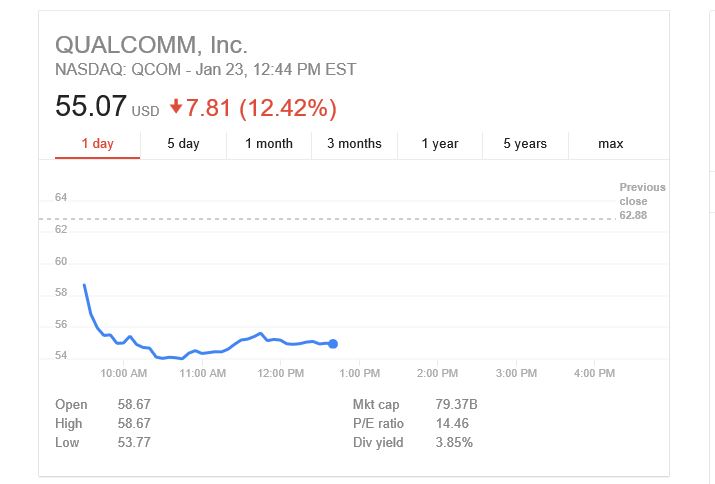Click the NASDAQ: QCOM ticker text
Screen dimensions: 715x484
click(117, 70)
